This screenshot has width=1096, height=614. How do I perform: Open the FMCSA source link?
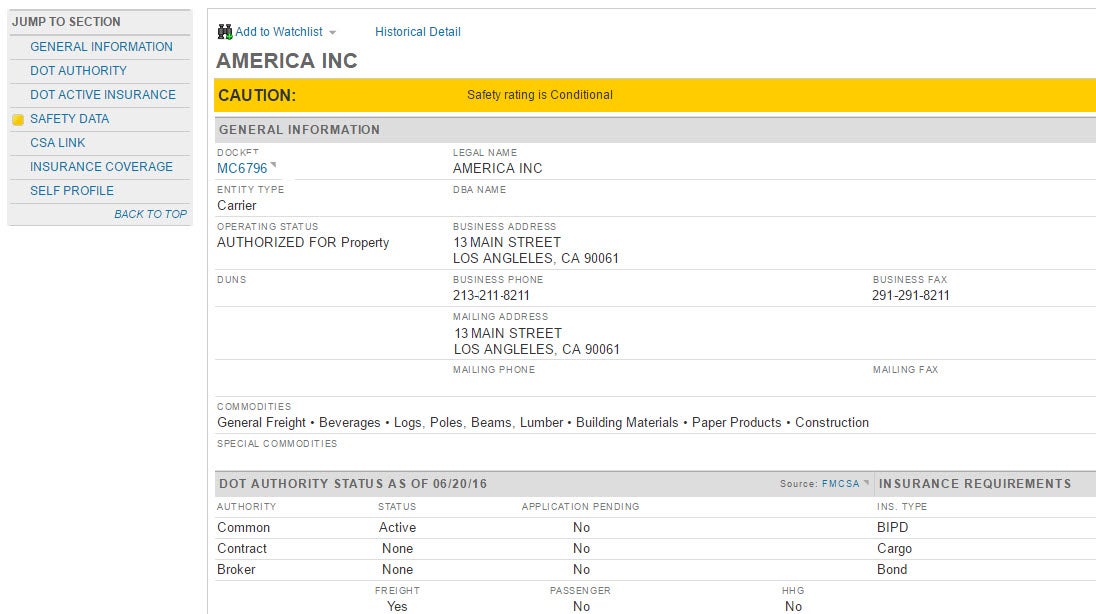point(840,484)
